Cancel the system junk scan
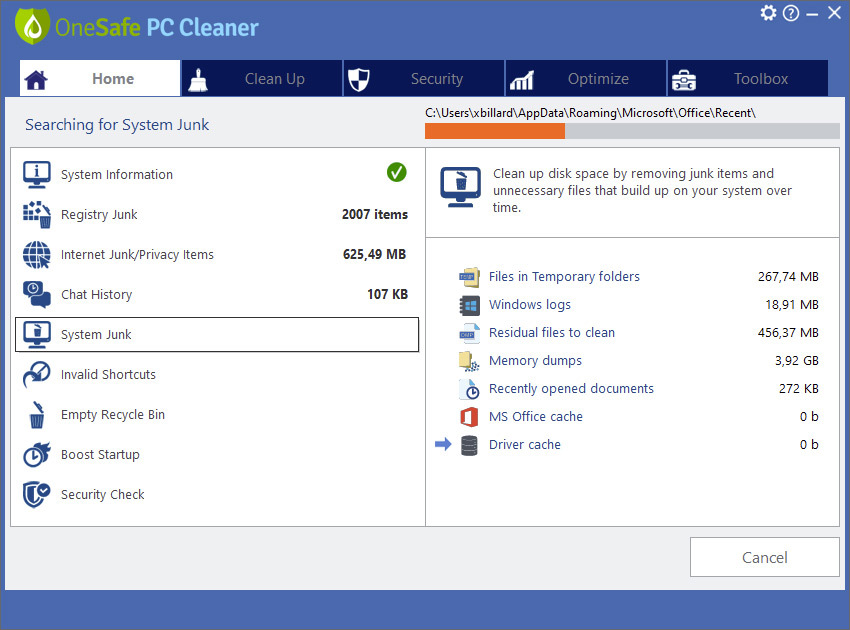Image resolution: width=850 pixels, height=630 pixels. 764,557
